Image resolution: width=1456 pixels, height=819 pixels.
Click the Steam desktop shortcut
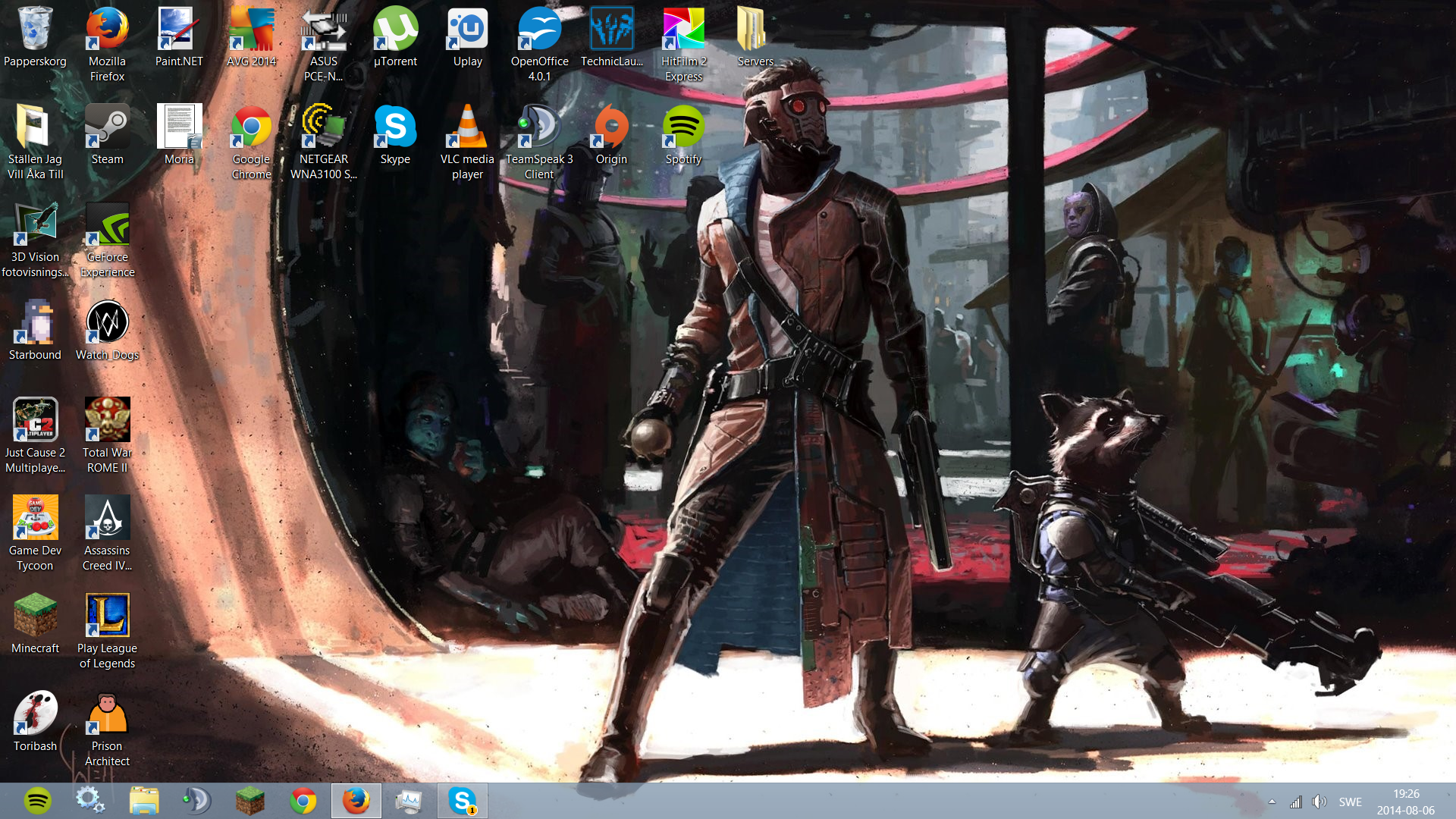pyautogui.click(x=107, y=134)
